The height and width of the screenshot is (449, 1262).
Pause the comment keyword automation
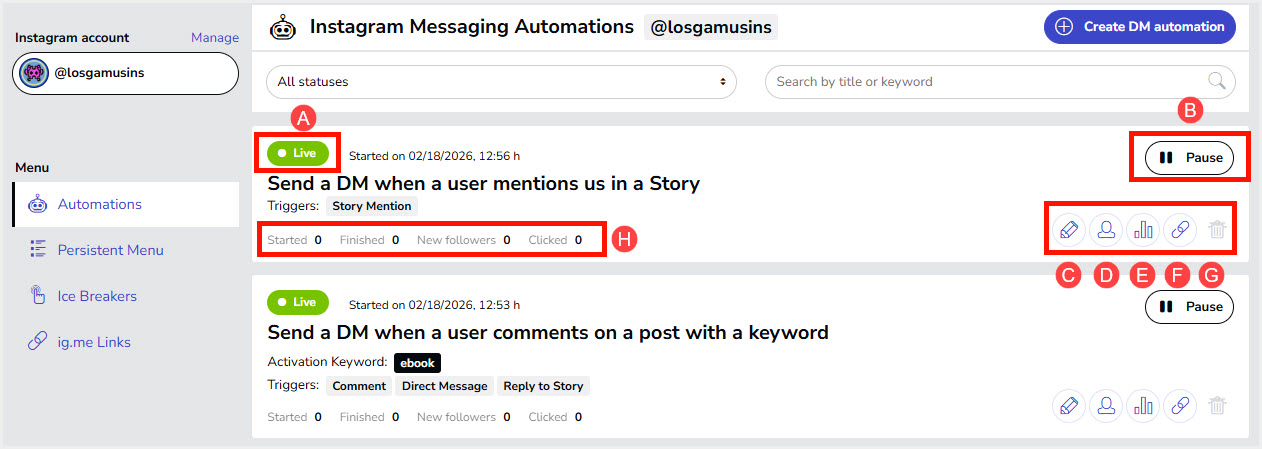(1189, 307)
